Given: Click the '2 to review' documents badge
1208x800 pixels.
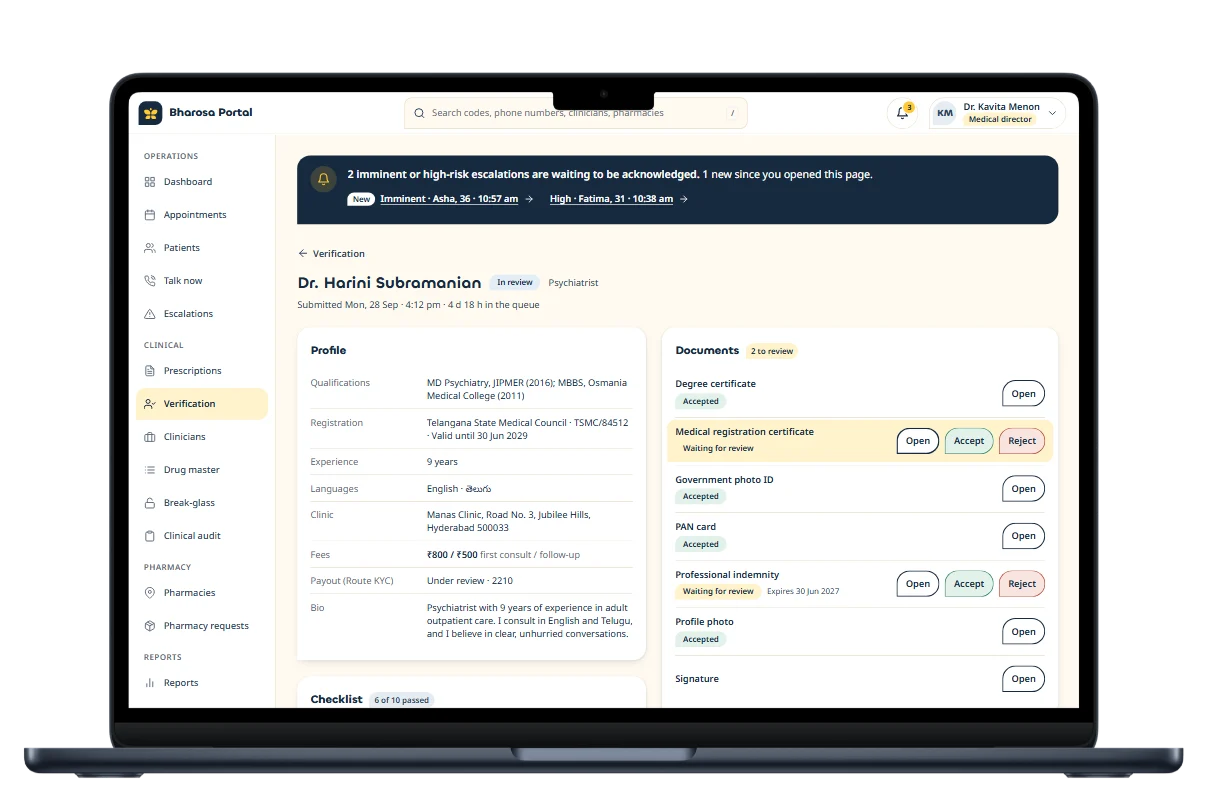Looking at the screenshot, I should [x=772, y=351].
